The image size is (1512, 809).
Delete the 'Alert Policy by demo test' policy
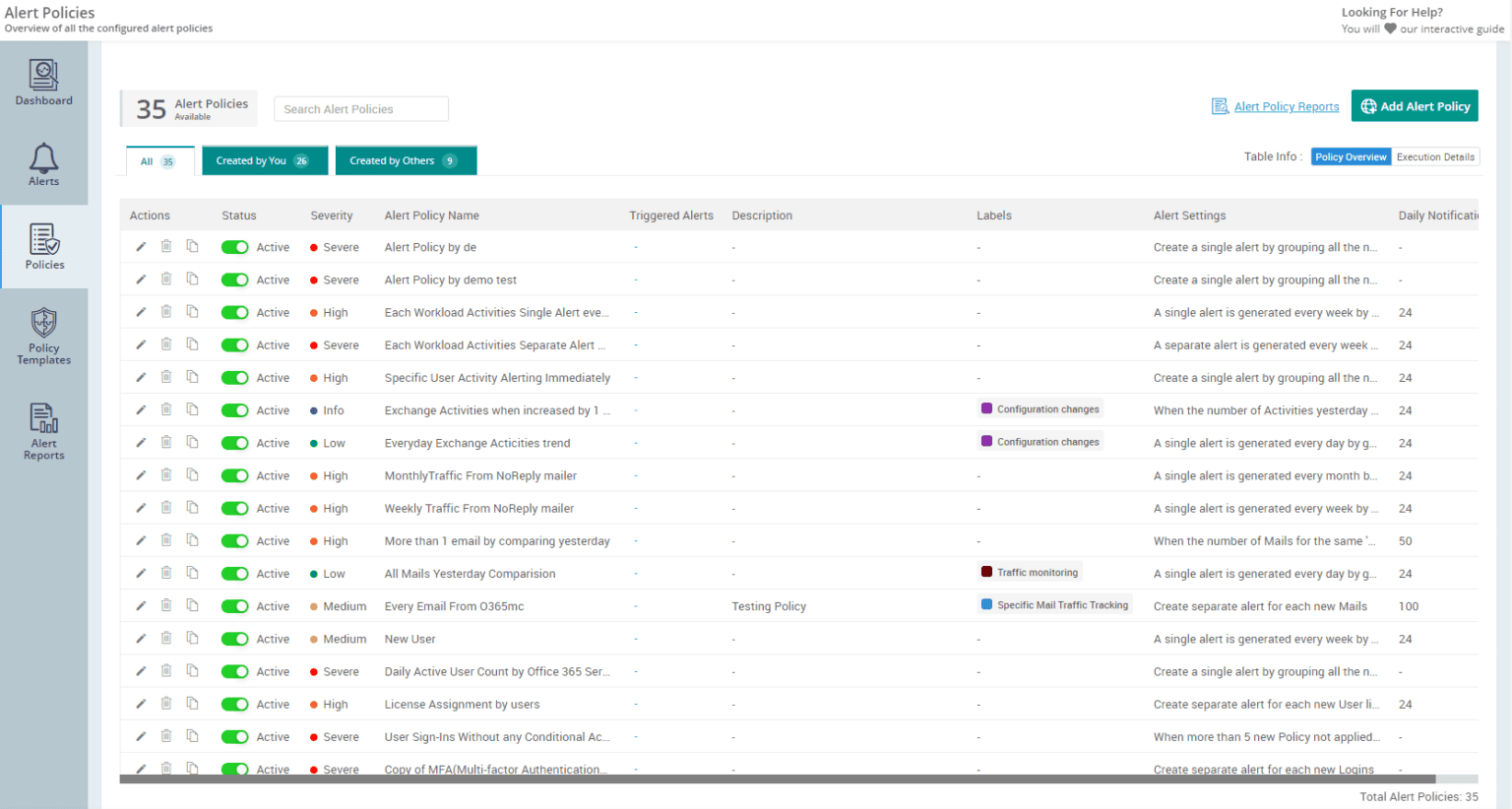pos(166,280)
